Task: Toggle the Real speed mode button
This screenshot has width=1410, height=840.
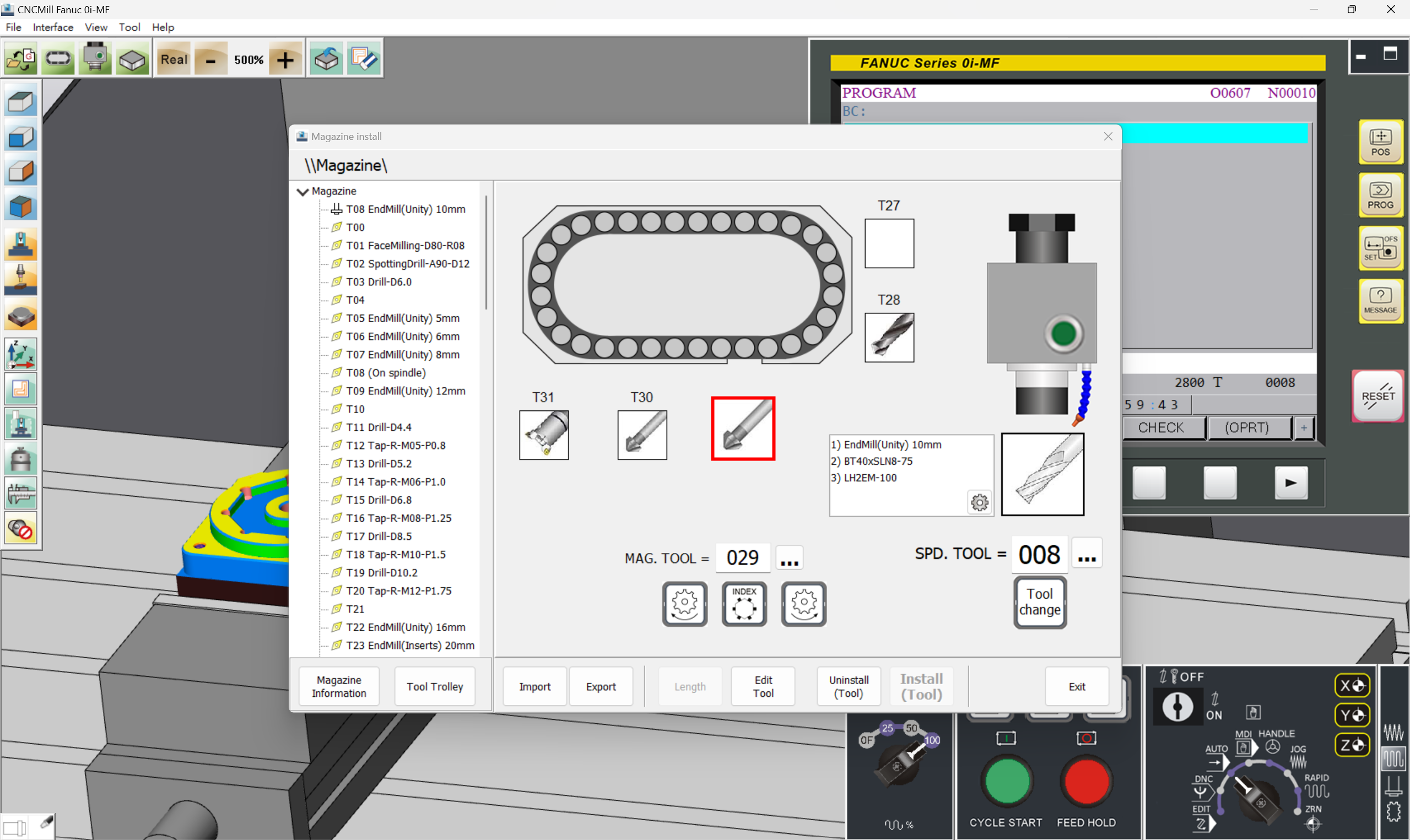Action: pos(174,59)
